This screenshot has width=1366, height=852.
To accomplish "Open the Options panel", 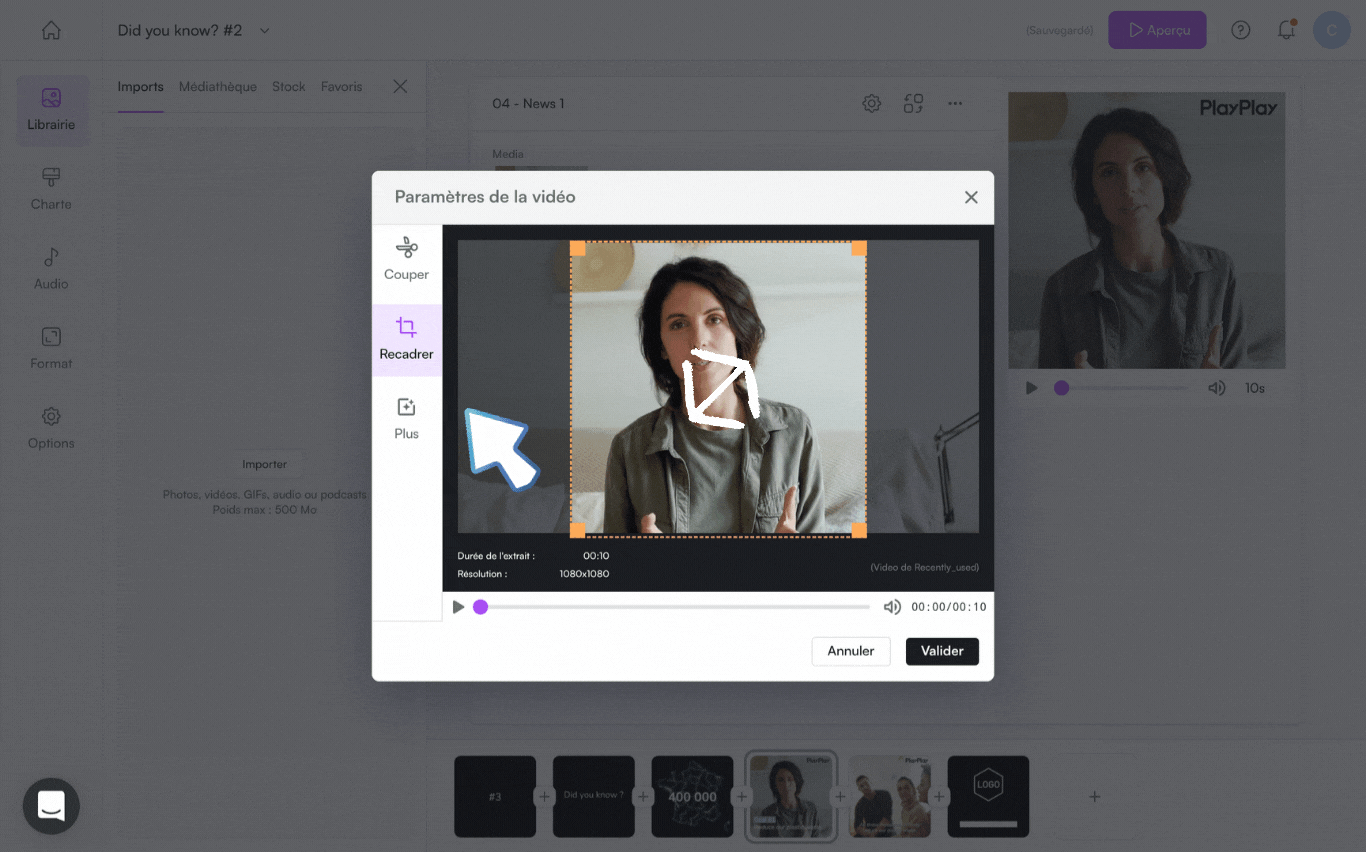I will click(x=51, y=428).
